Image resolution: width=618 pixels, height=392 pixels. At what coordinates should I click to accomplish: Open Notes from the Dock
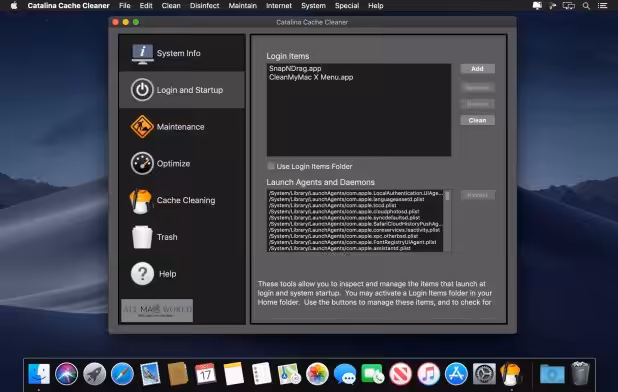coord(234,373)
